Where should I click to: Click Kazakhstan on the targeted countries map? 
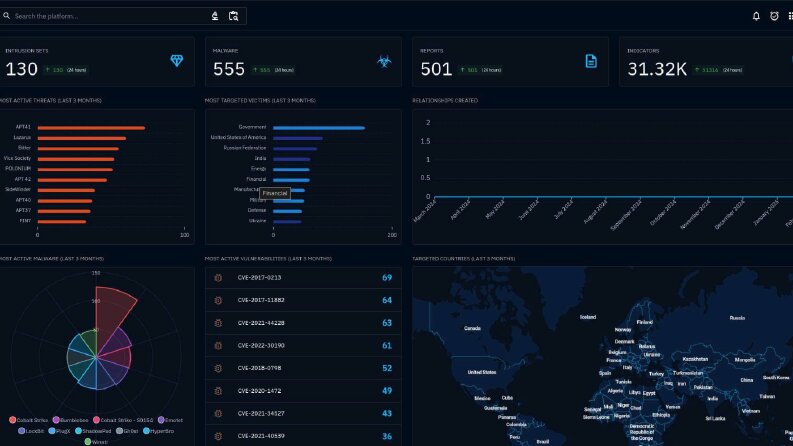[x=695, y=359]
